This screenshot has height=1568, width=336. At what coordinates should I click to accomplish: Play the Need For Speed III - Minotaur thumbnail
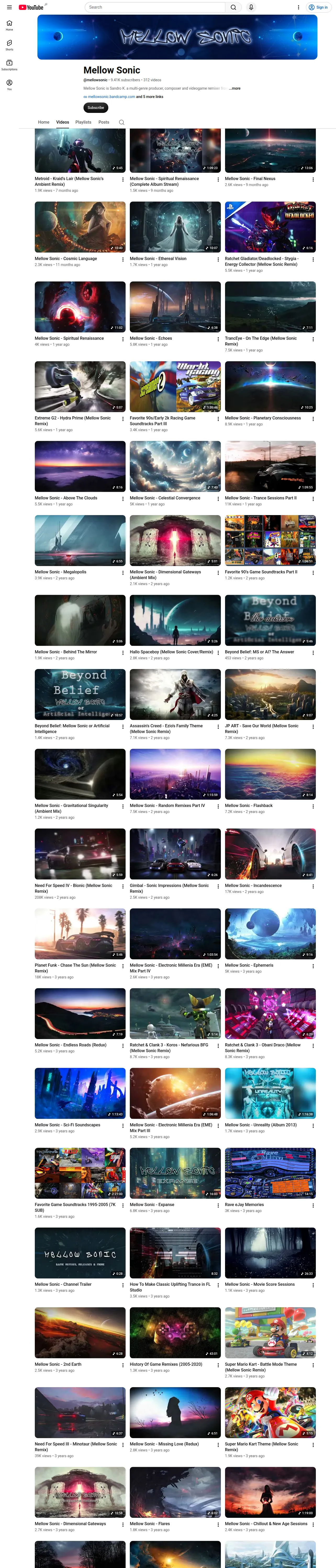coord(80,1413)
